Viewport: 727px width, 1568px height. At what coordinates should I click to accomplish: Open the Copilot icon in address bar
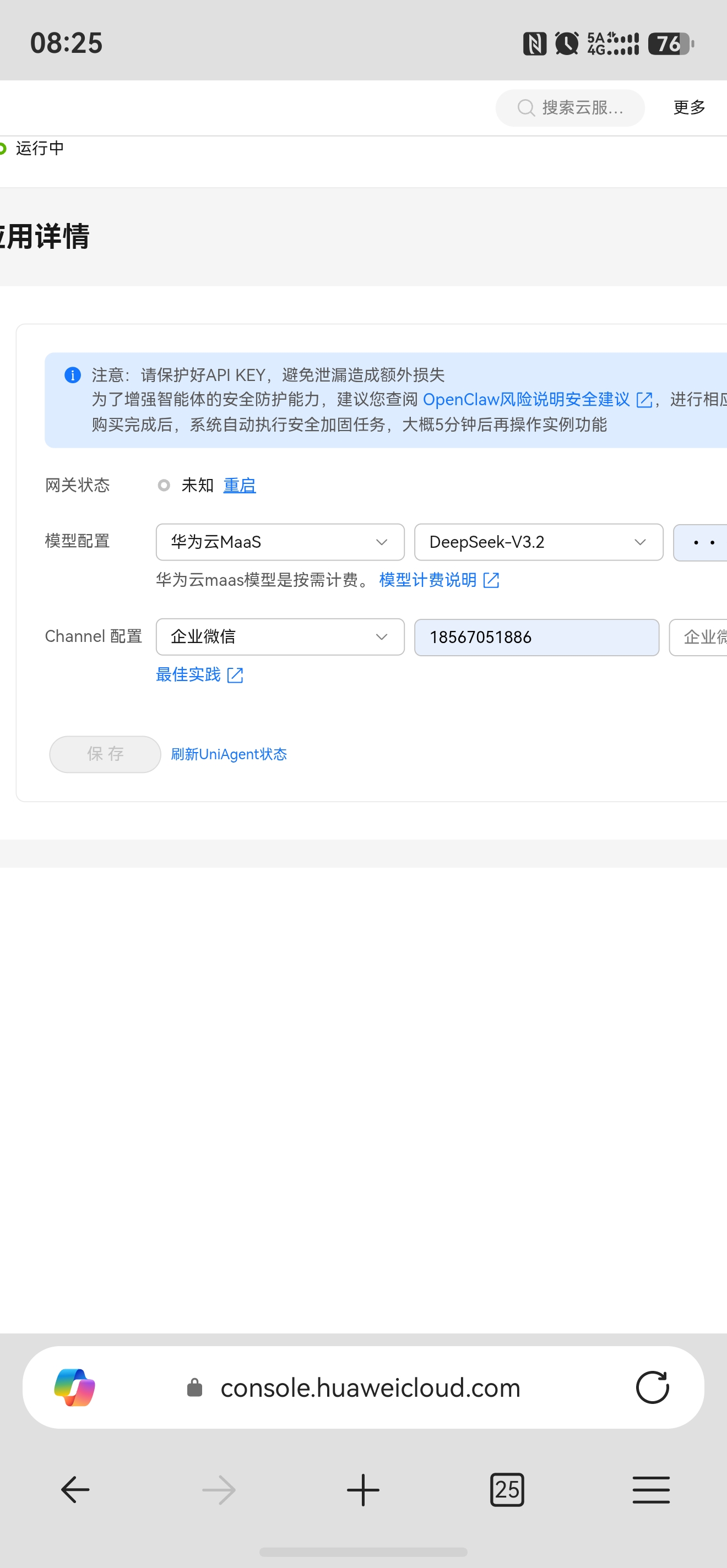click(x=74, y=1387)
